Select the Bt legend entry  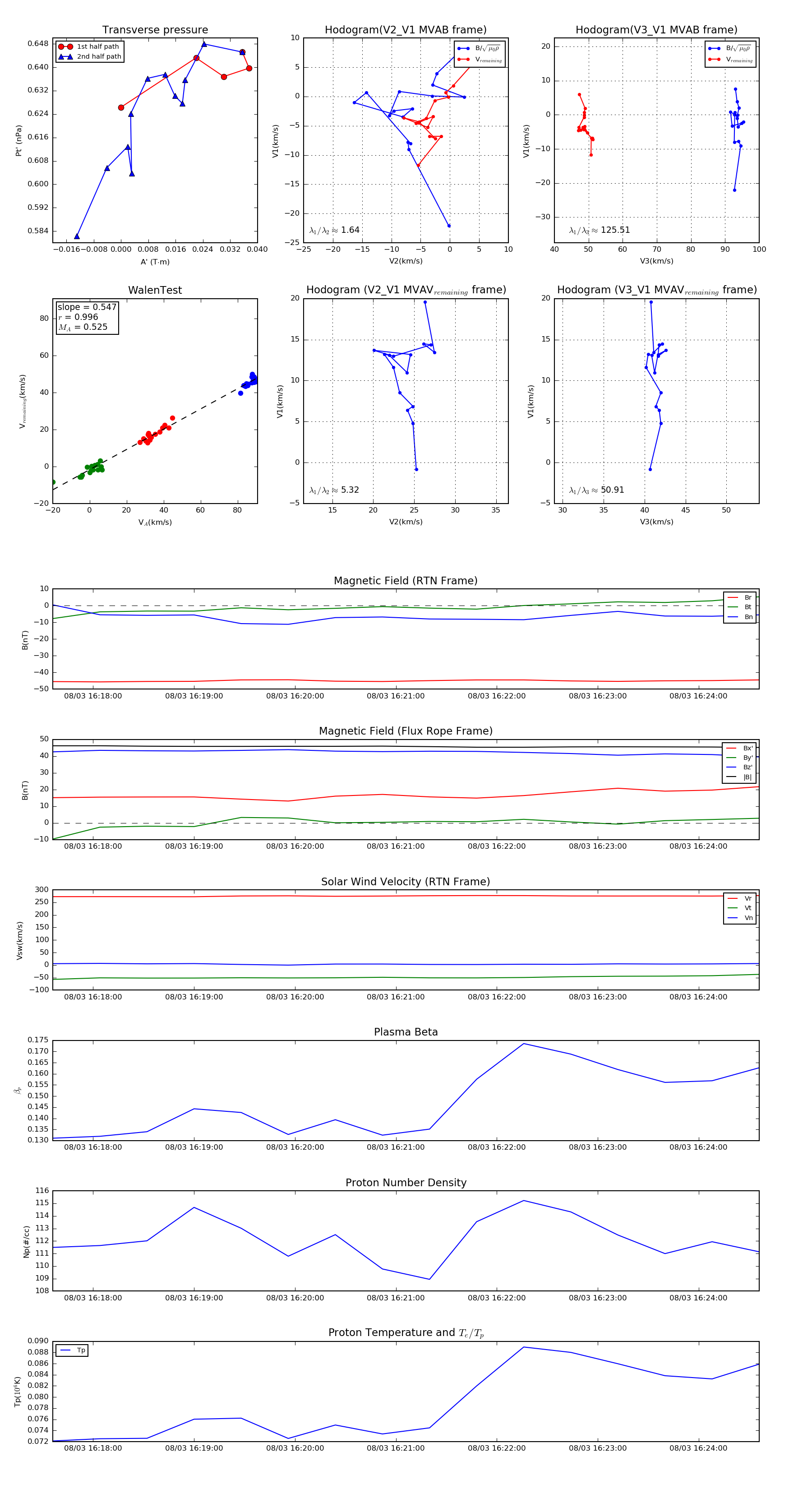coord(740,607)
